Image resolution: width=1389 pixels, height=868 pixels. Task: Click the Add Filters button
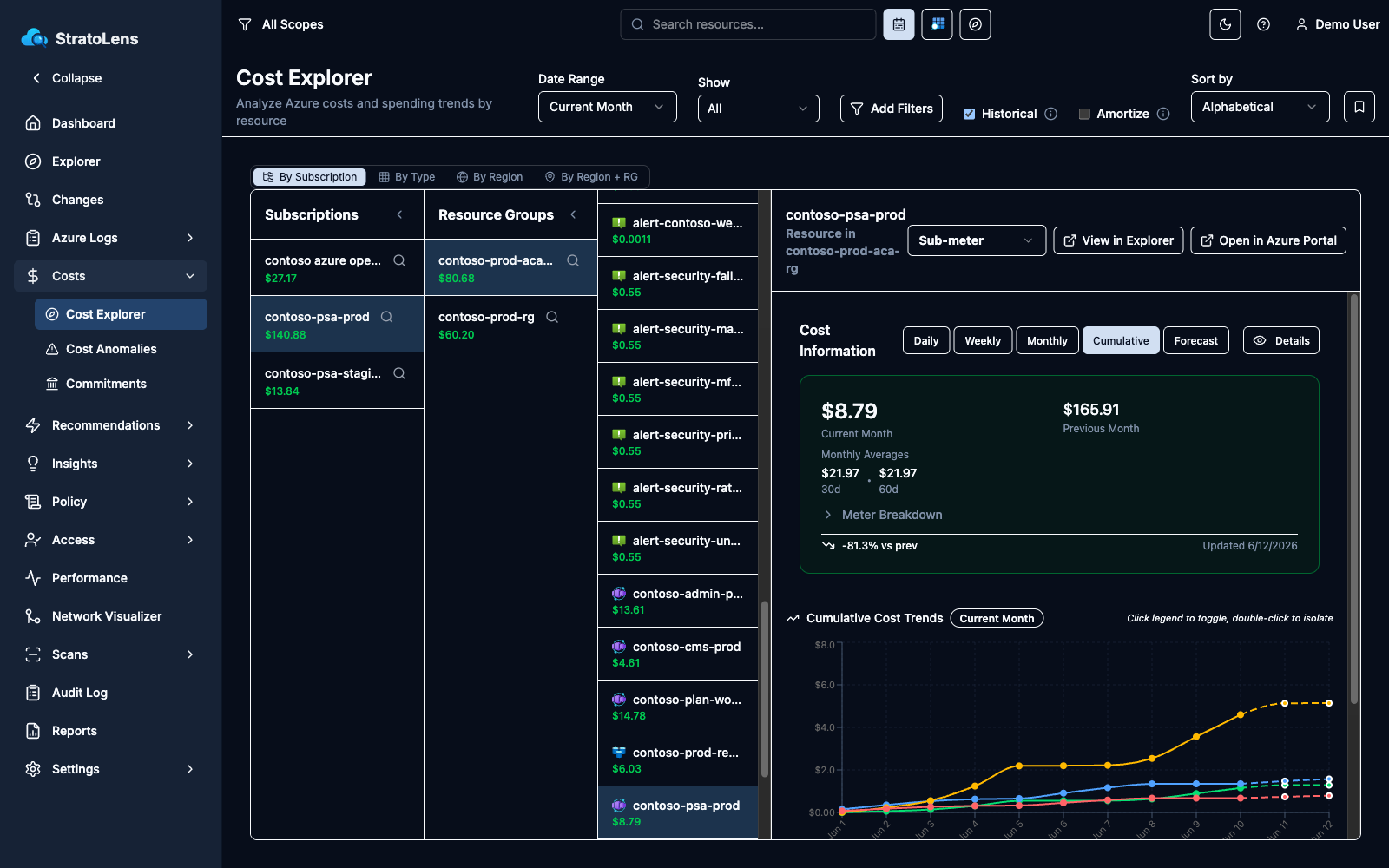(892, 108)
